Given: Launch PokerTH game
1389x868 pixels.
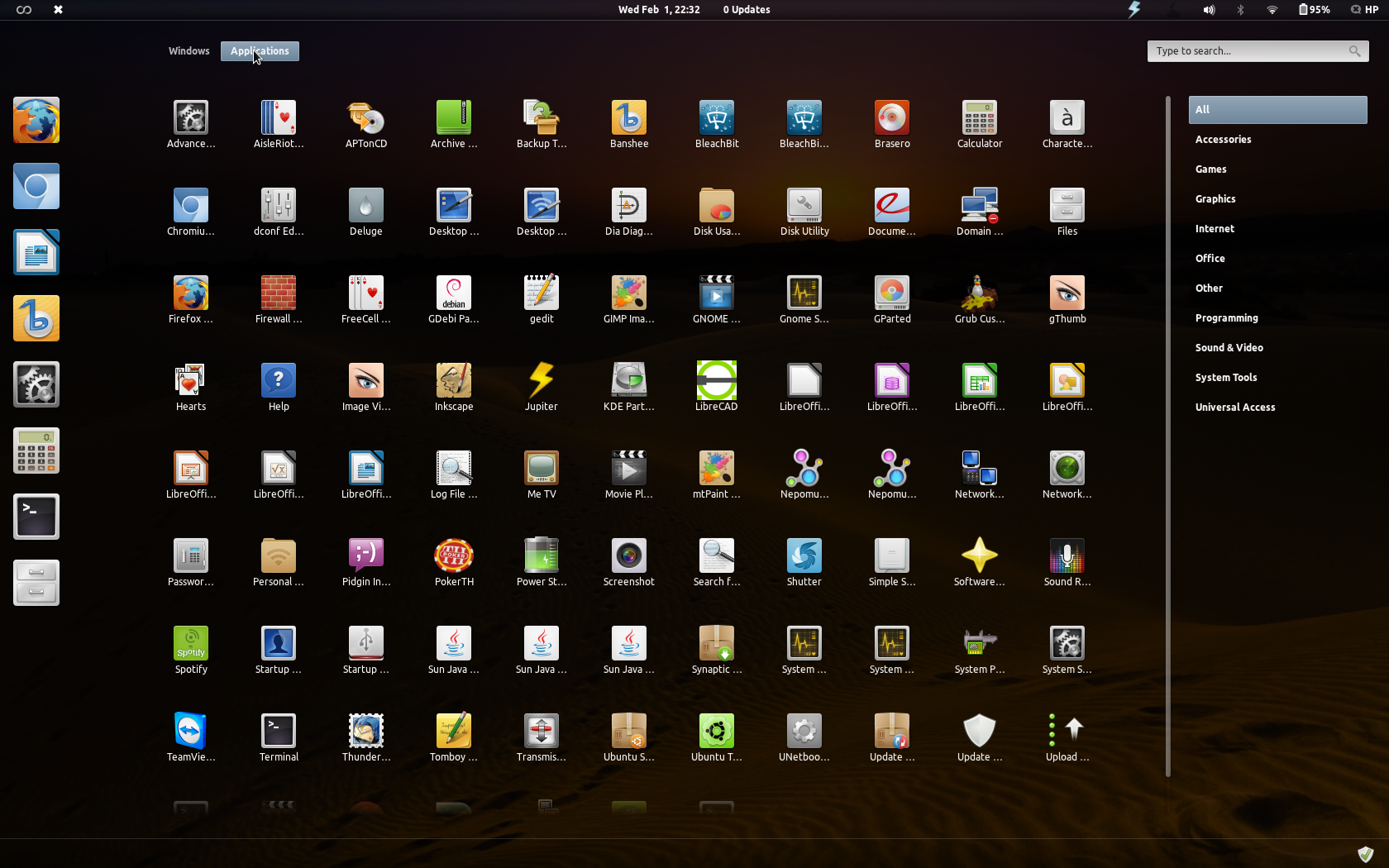Looking at the screenshot, I should pyautogui.click(x=454, y=563).
